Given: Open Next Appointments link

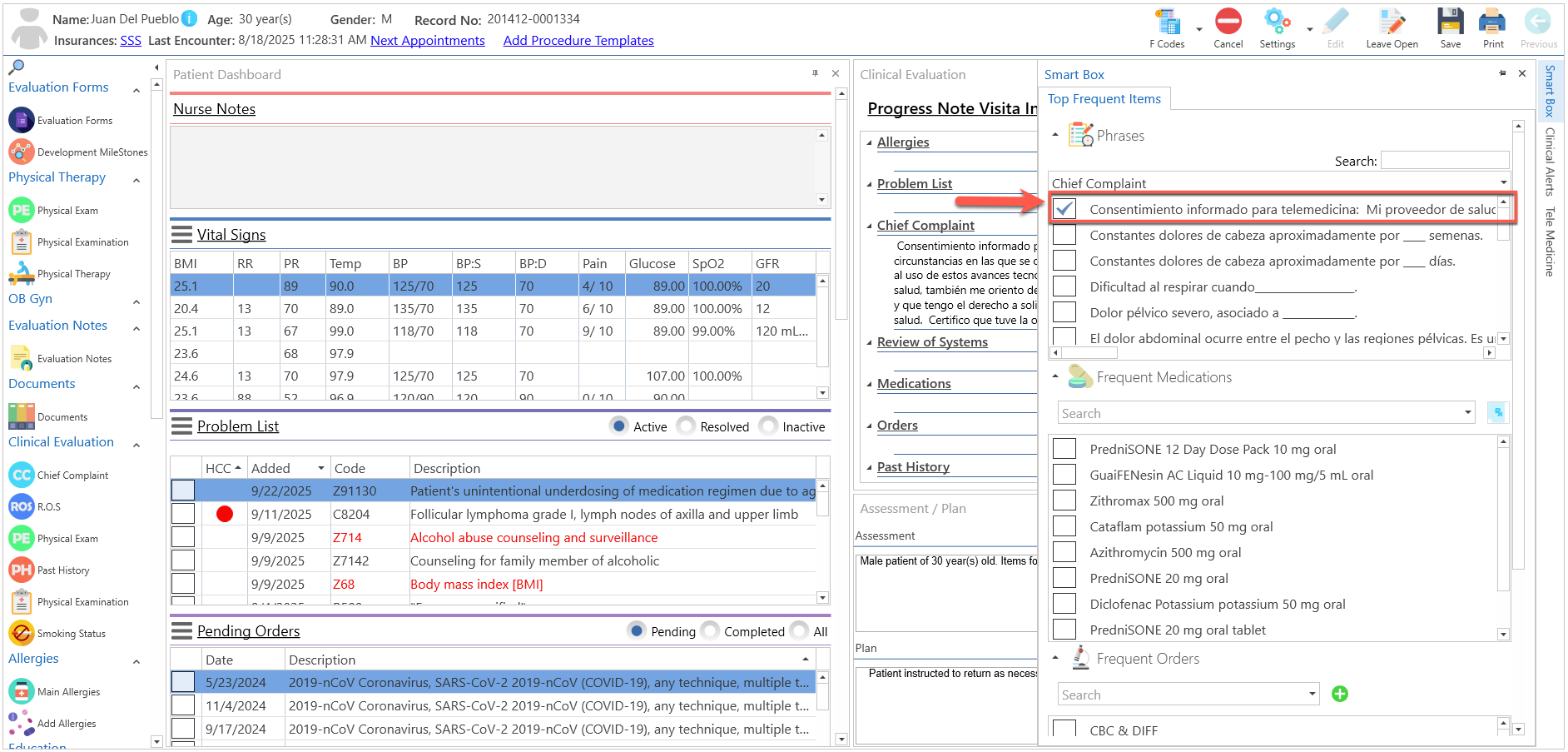Looking at the screenshot, I should click(x=428, y=40).
